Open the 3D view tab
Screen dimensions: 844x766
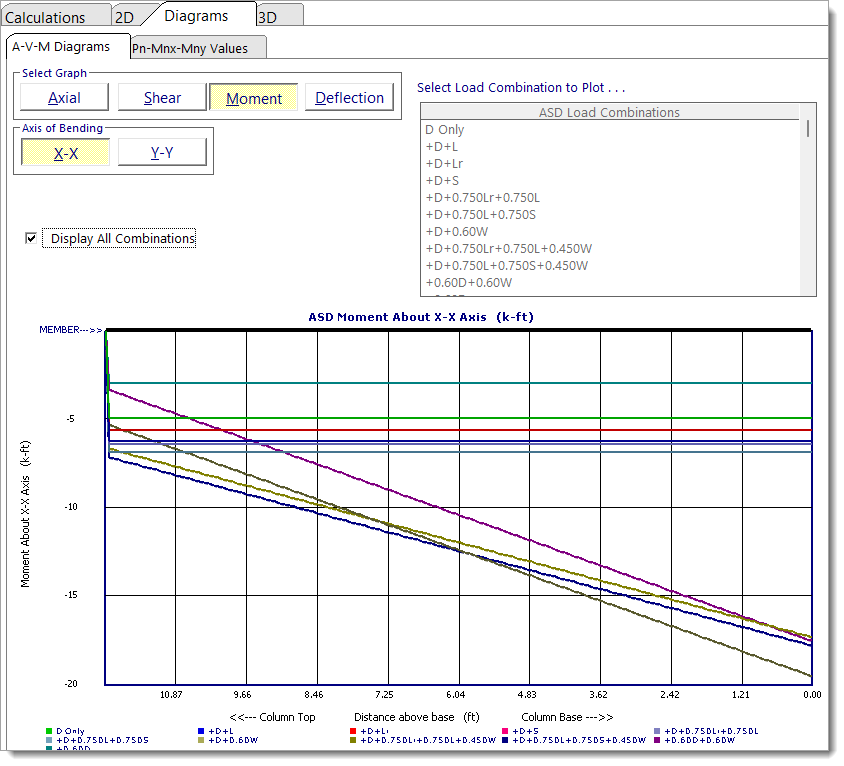pyautogui.click(x=268, y=17)
